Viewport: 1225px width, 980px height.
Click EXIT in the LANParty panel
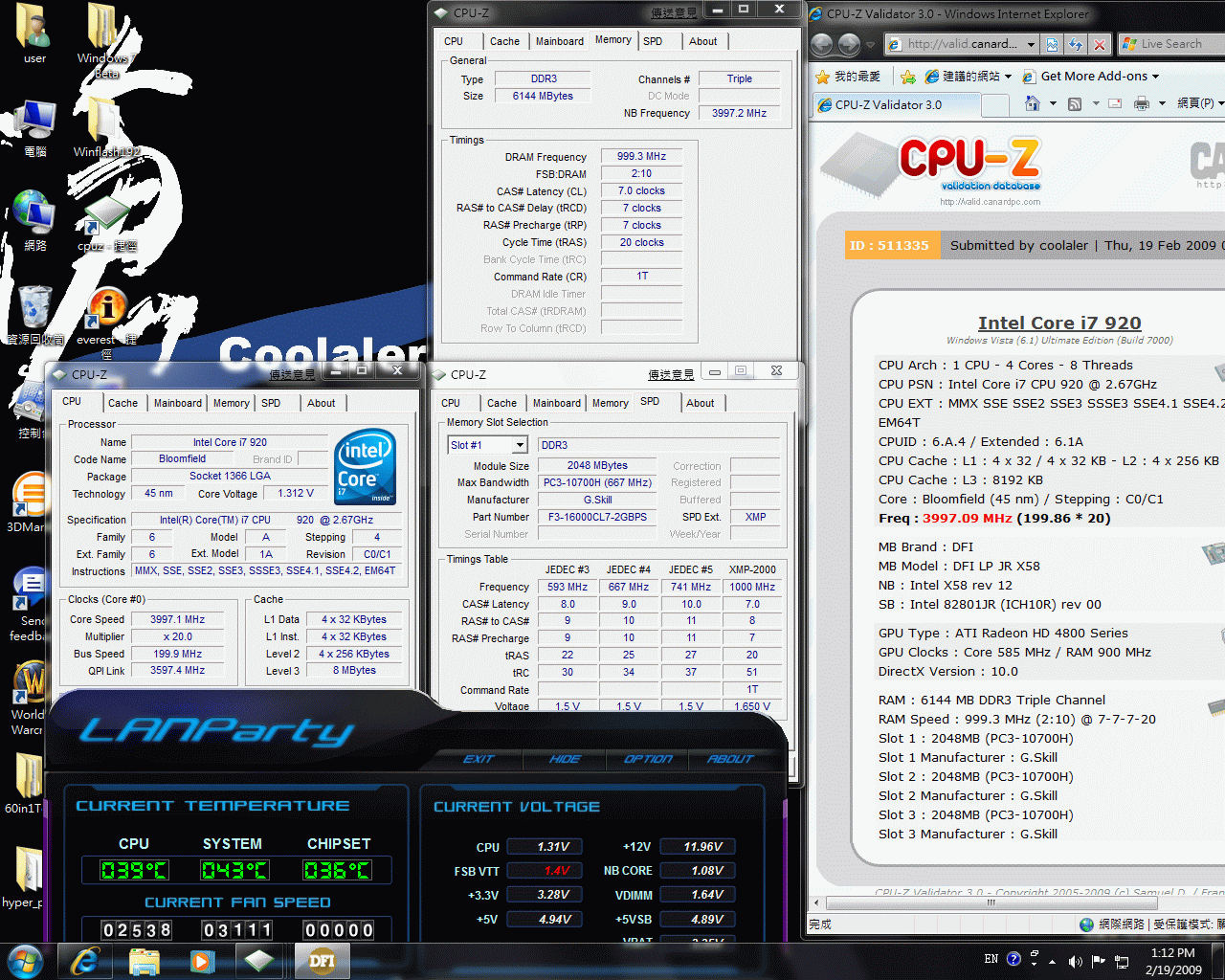pos(479,759)
